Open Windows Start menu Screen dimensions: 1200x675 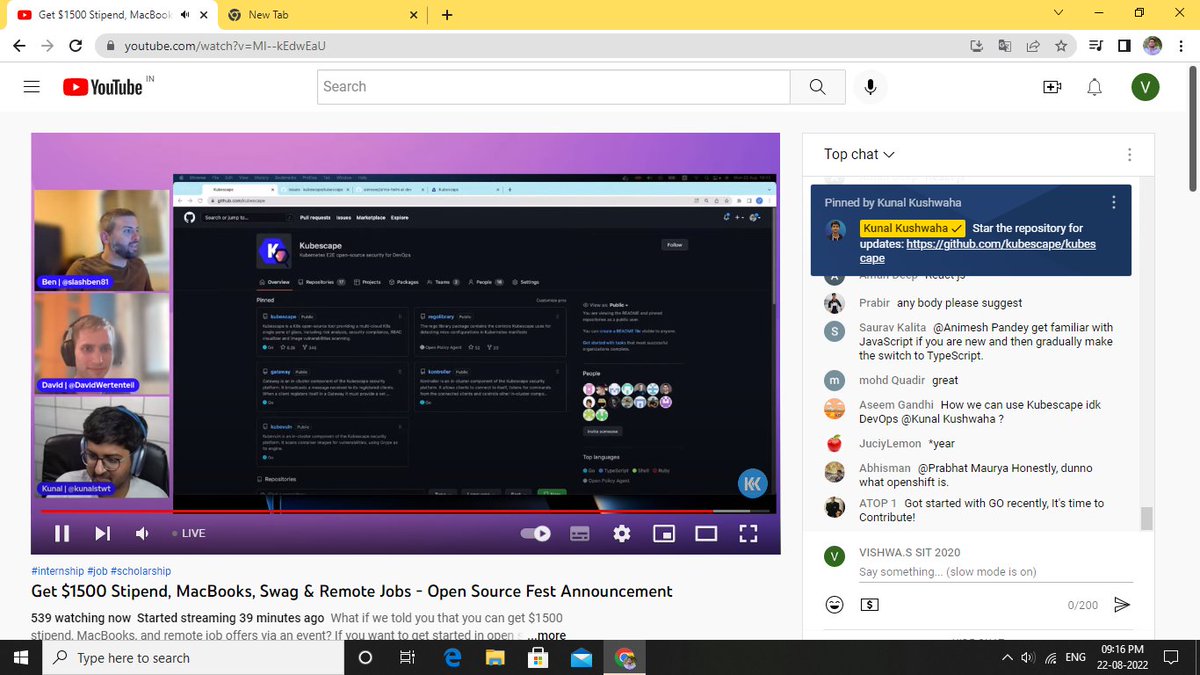pyautogui.click(x=20, y=658)
